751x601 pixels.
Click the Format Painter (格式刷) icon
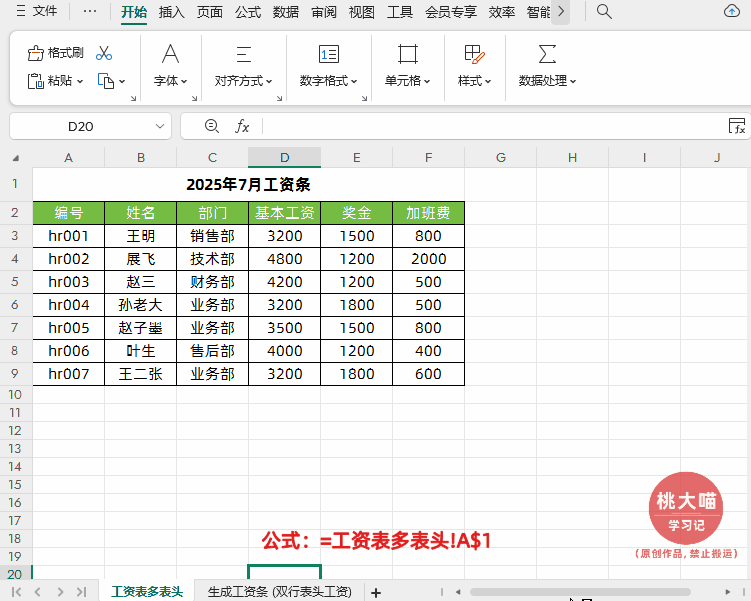[x=35, y=53]
